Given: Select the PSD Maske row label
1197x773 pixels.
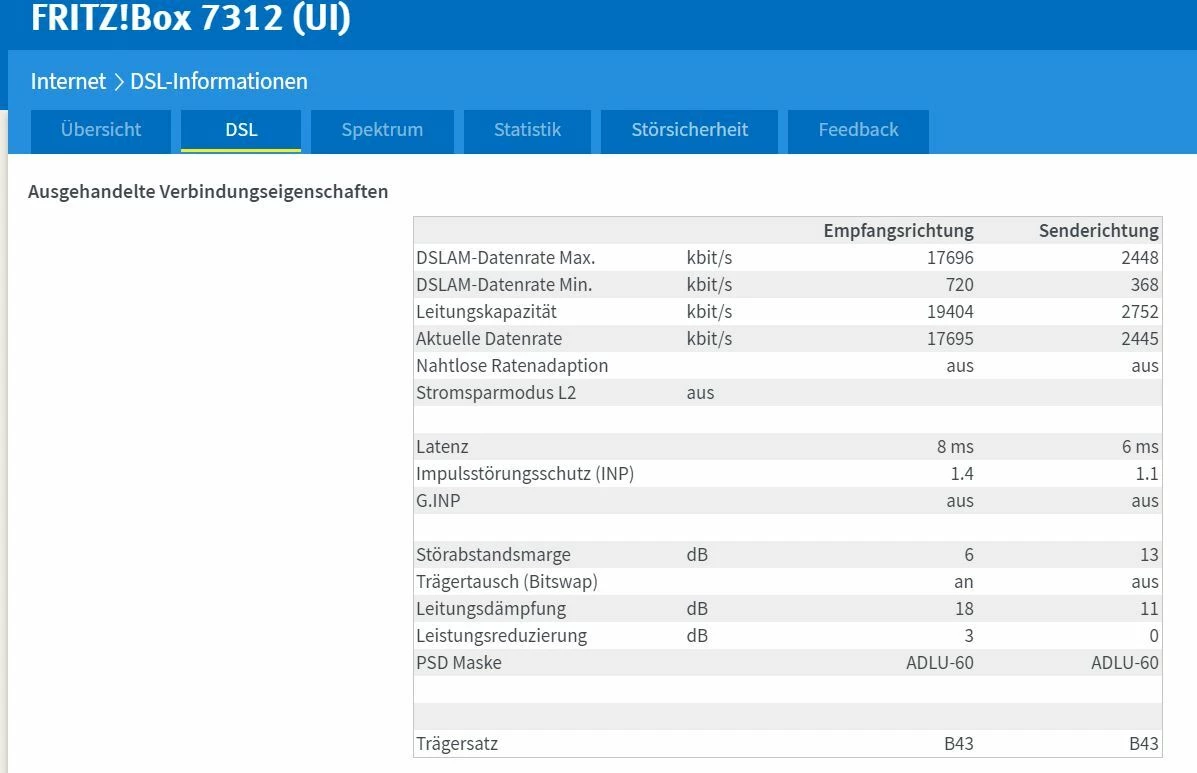Looking at the screenshot, I should point(459,662).
